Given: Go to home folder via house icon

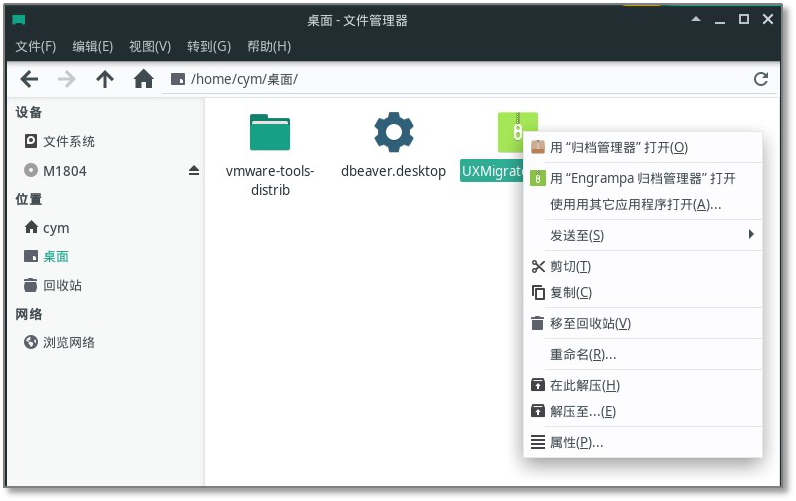Looking at the screenshot, I should [x=144, y=79].
